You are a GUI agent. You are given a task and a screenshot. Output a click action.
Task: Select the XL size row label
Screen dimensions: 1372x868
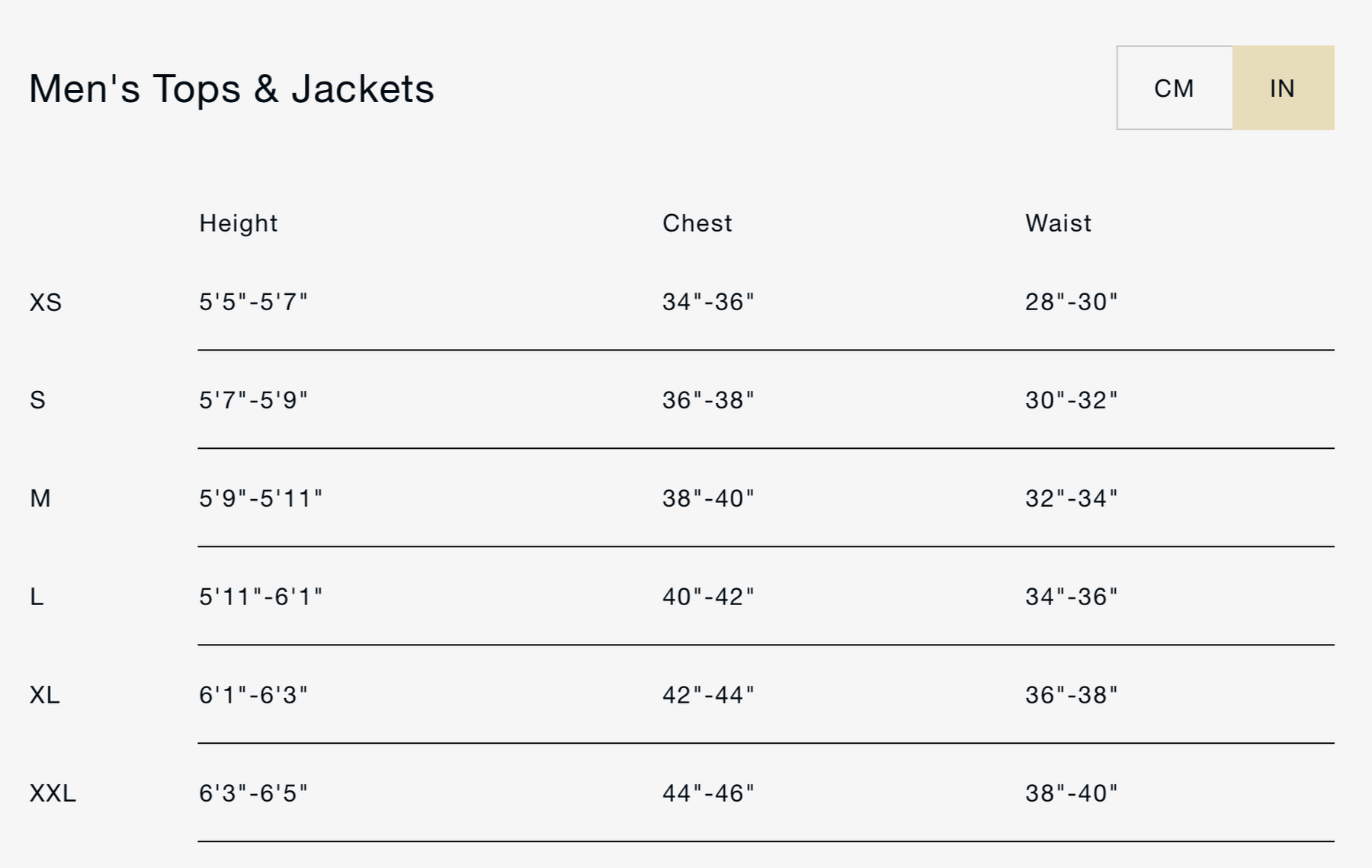[x=44, y=695]
